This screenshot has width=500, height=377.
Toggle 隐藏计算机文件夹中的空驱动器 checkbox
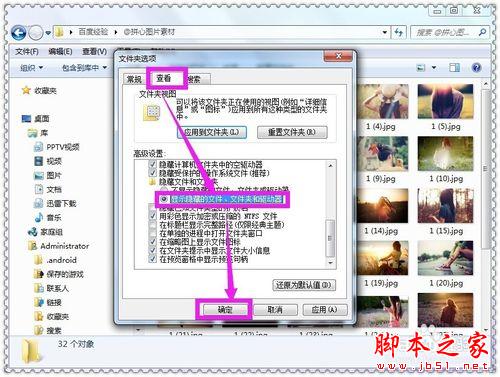152,164
